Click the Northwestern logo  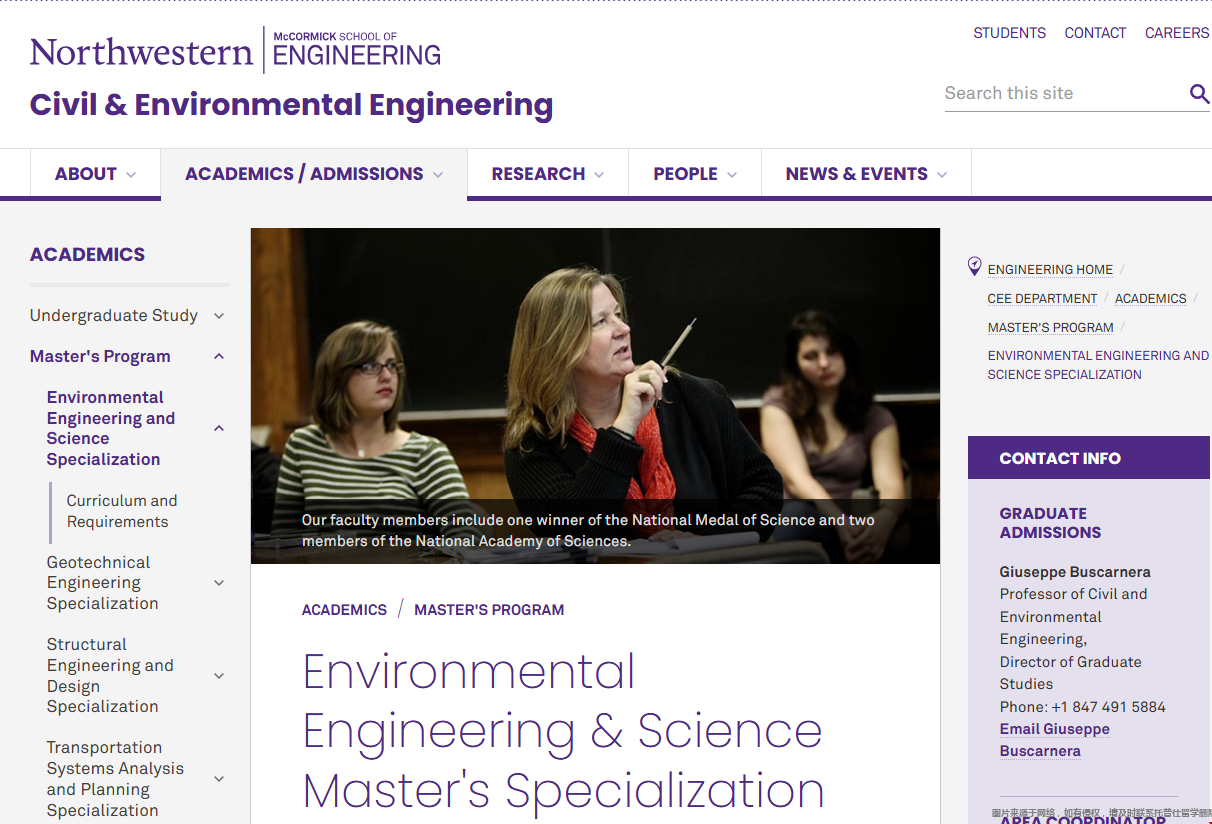pos(141,51)
